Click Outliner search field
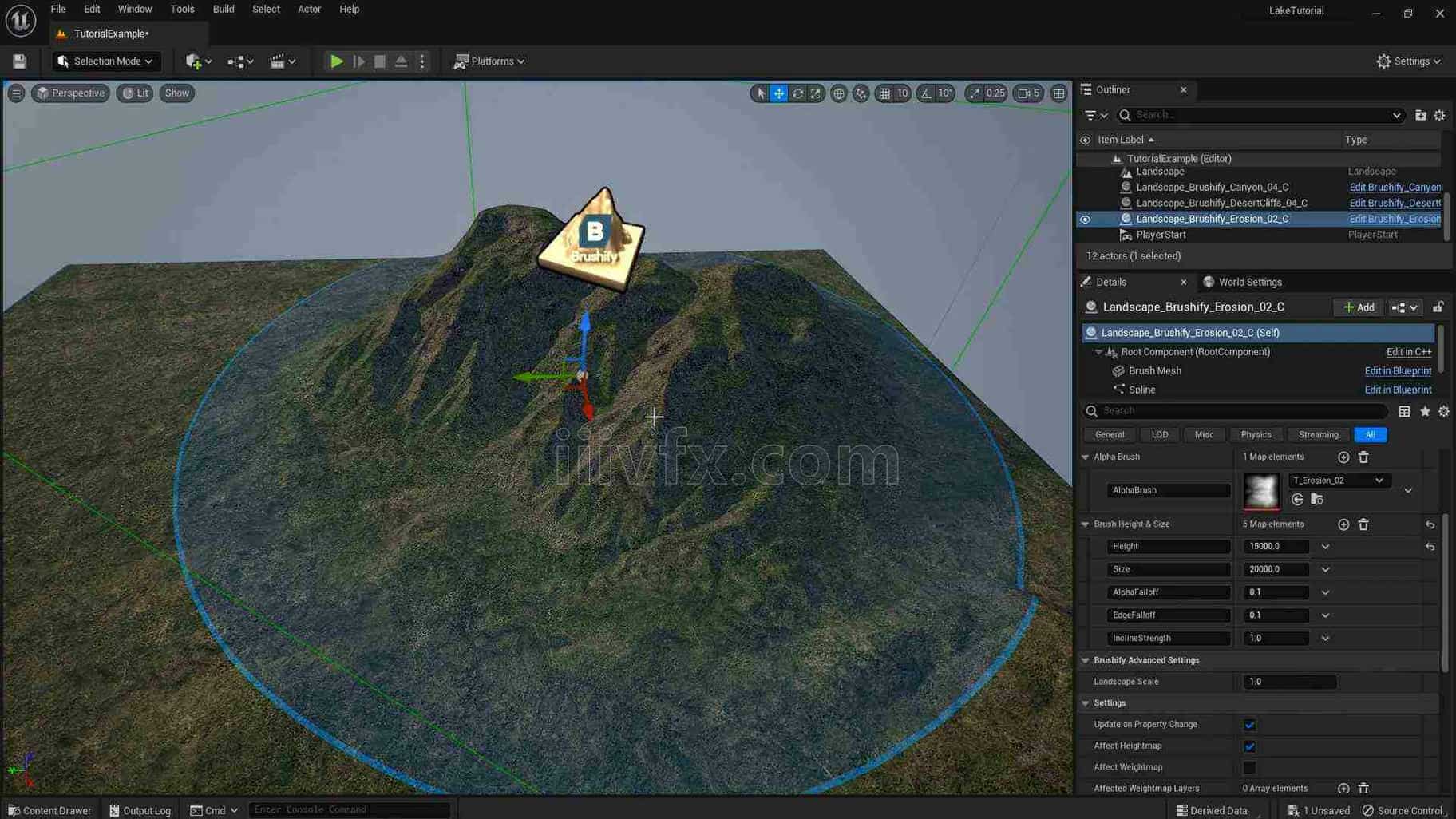The image size is (1456, 819). (1261, 116)
